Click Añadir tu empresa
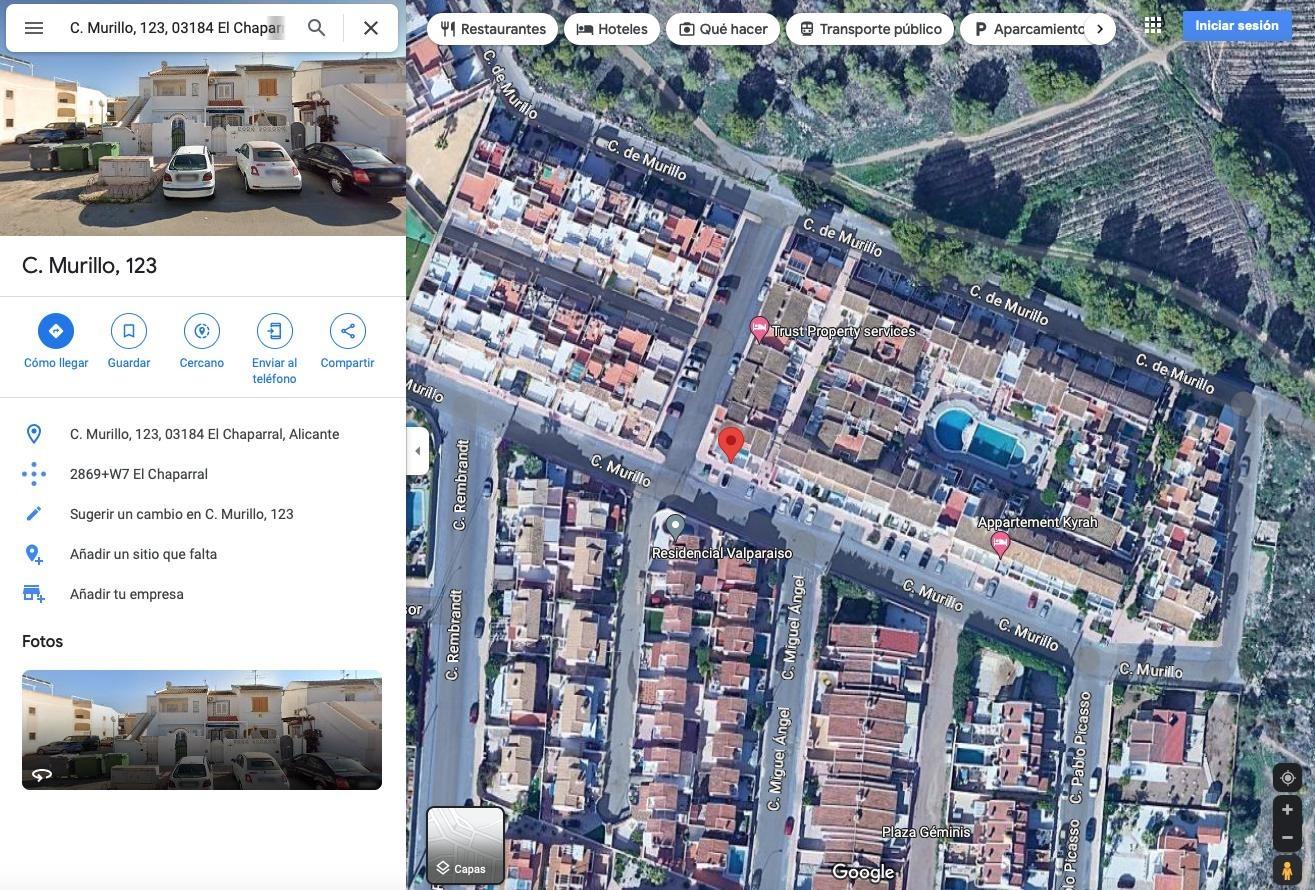 tap(127, 594)
